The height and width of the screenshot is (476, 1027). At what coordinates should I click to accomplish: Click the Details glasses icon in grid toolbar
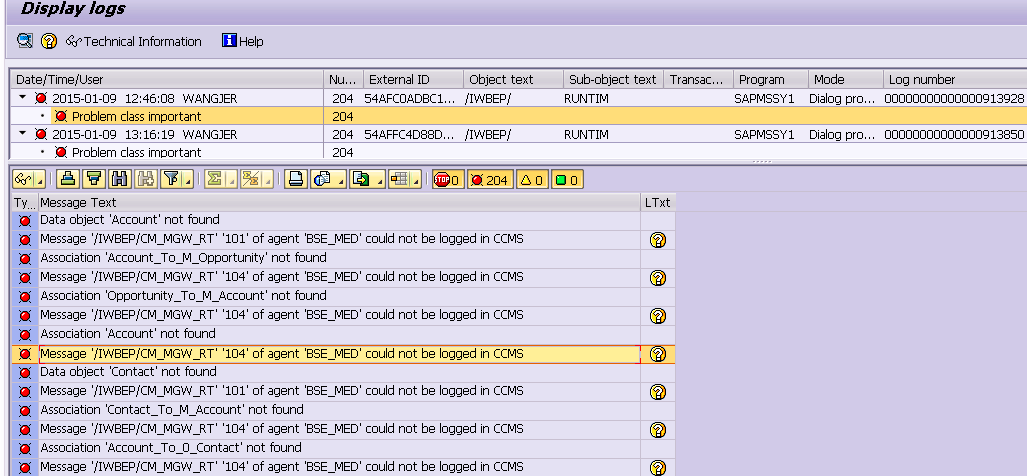tap(23, 179)
